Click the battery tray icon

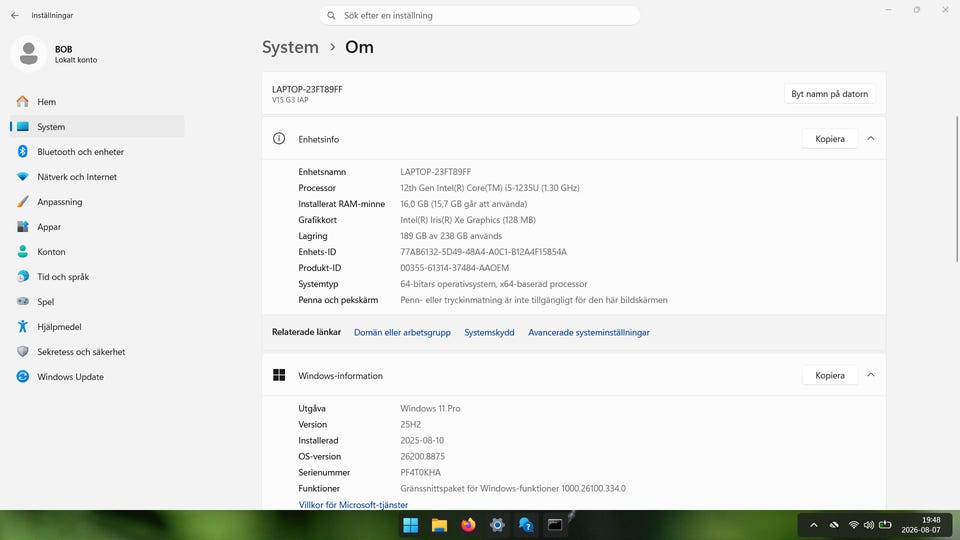[885, 525]
